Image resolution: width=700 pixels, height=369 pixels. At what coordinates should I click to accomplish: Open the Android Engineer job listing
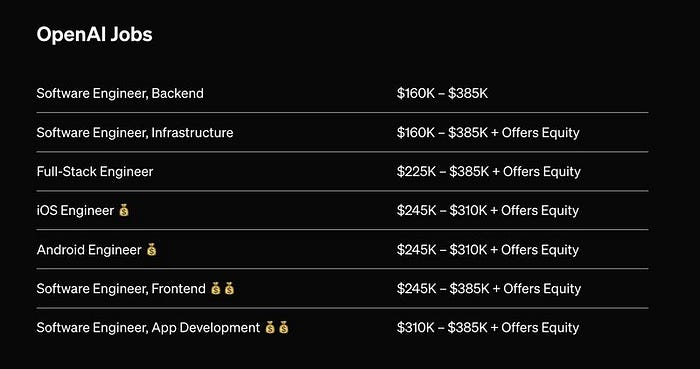(89, 249)
